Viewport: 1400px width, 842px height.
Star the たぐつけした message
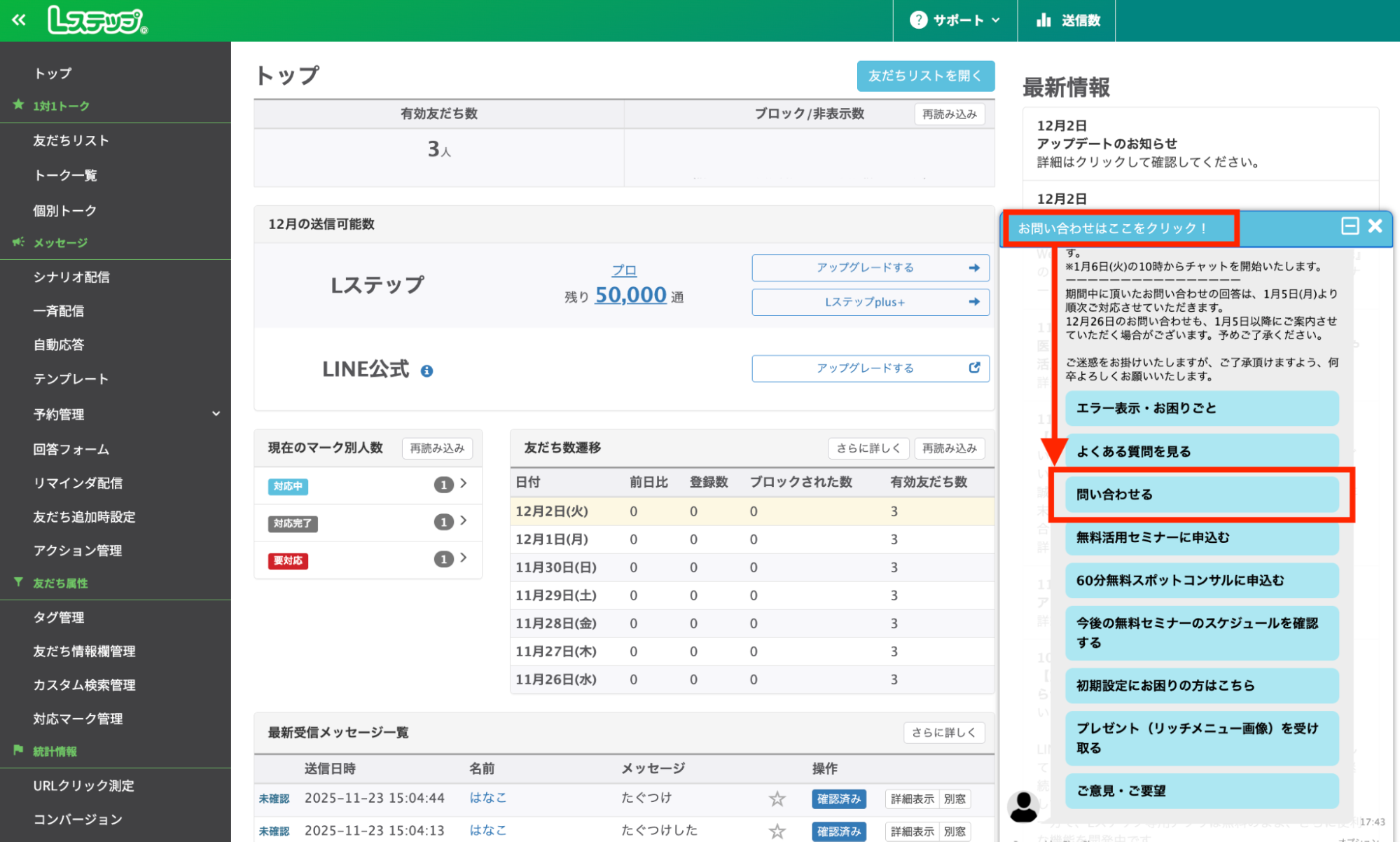pos(776,831)
